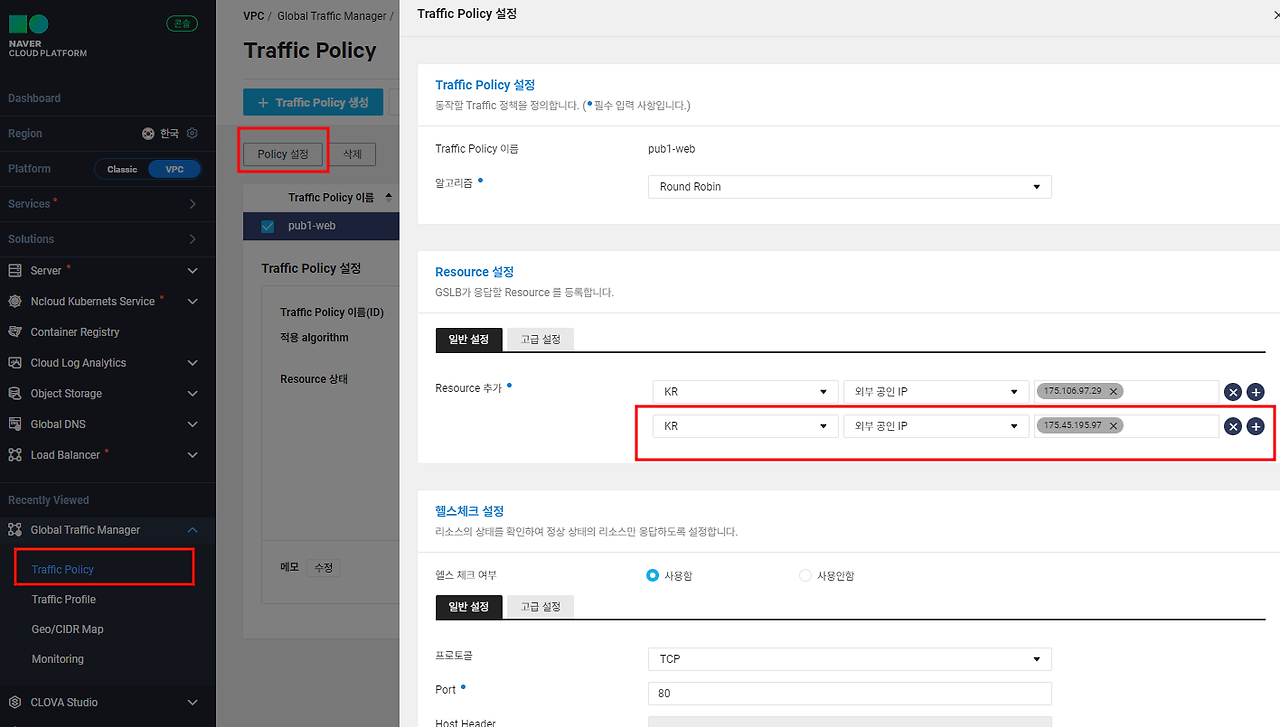Click the Policy 설정 button

pyautogui.click(x=283, y=154)
